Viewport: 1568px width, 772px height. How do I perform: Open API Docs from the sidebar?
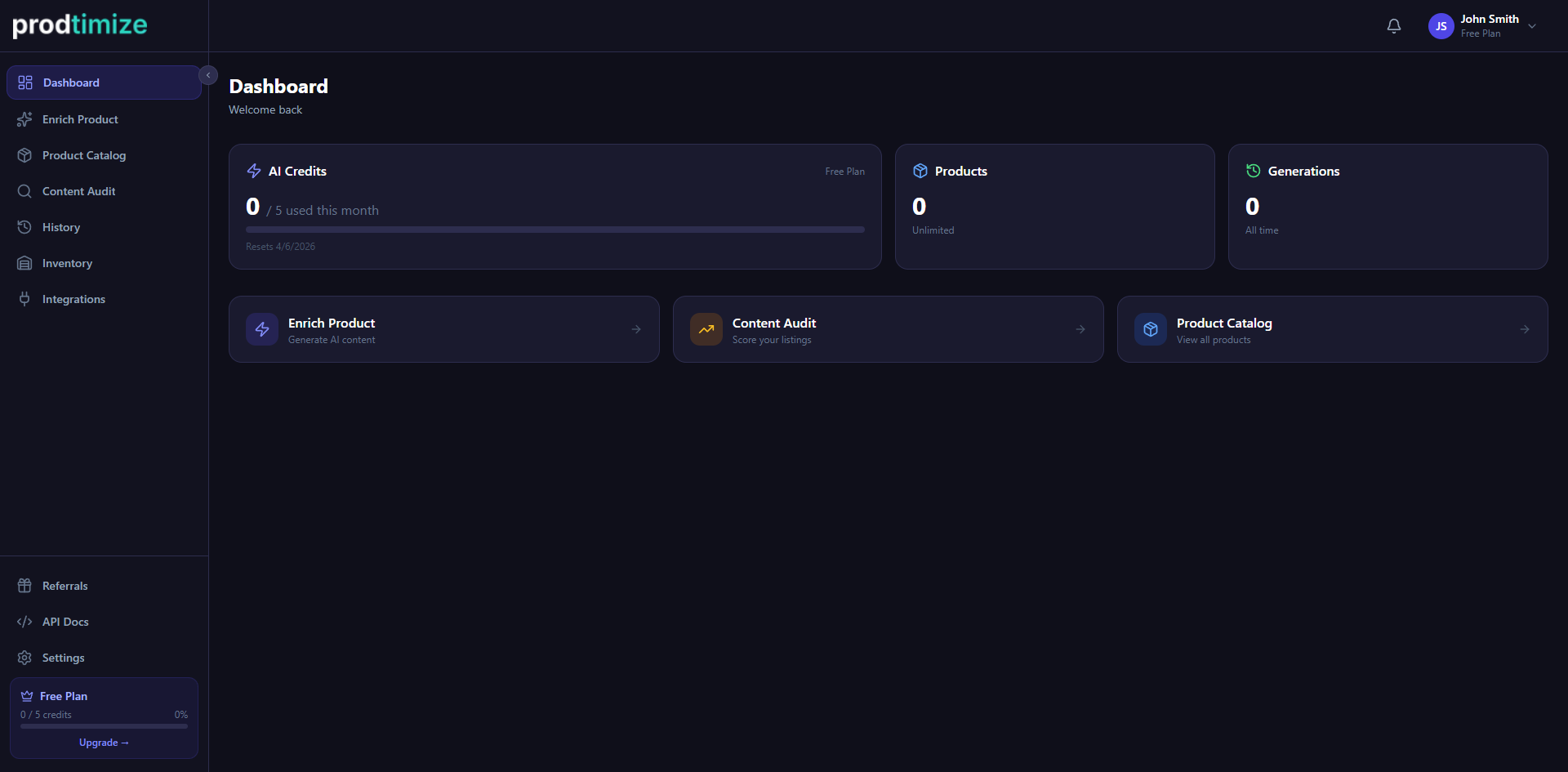65,622
